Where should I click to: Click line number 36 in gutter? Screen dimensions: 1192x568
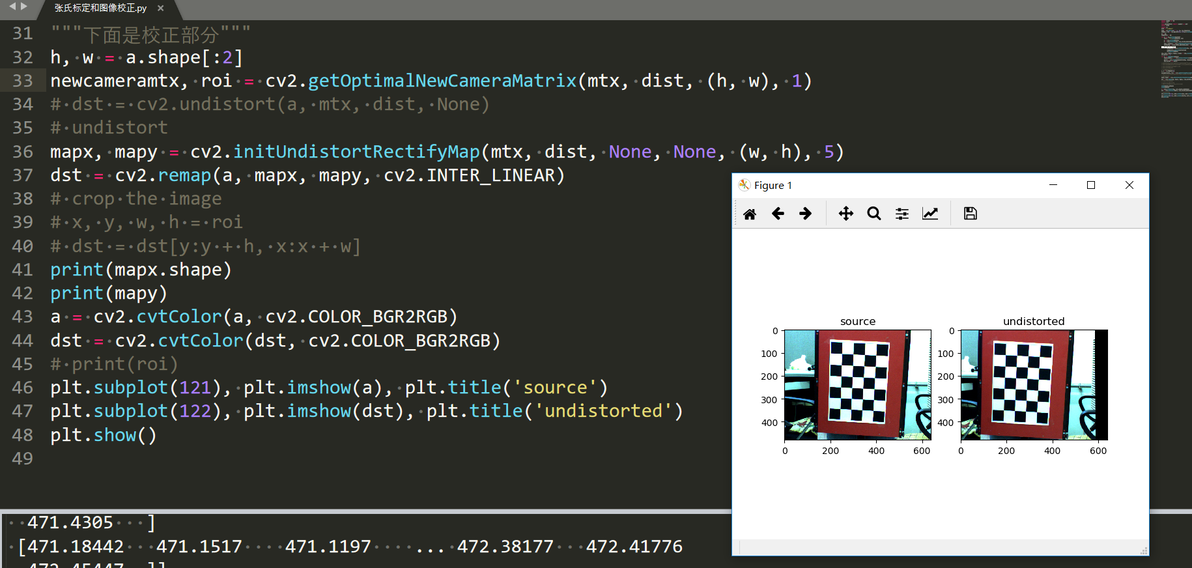point(24,152)
